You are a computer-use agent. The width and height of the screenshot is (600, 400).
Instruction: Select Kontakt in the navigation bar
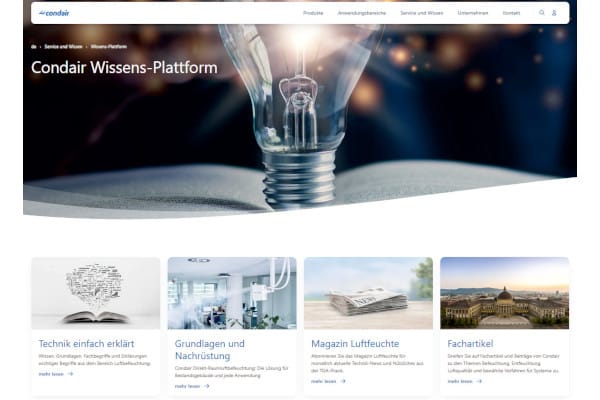tap(511, 13)
